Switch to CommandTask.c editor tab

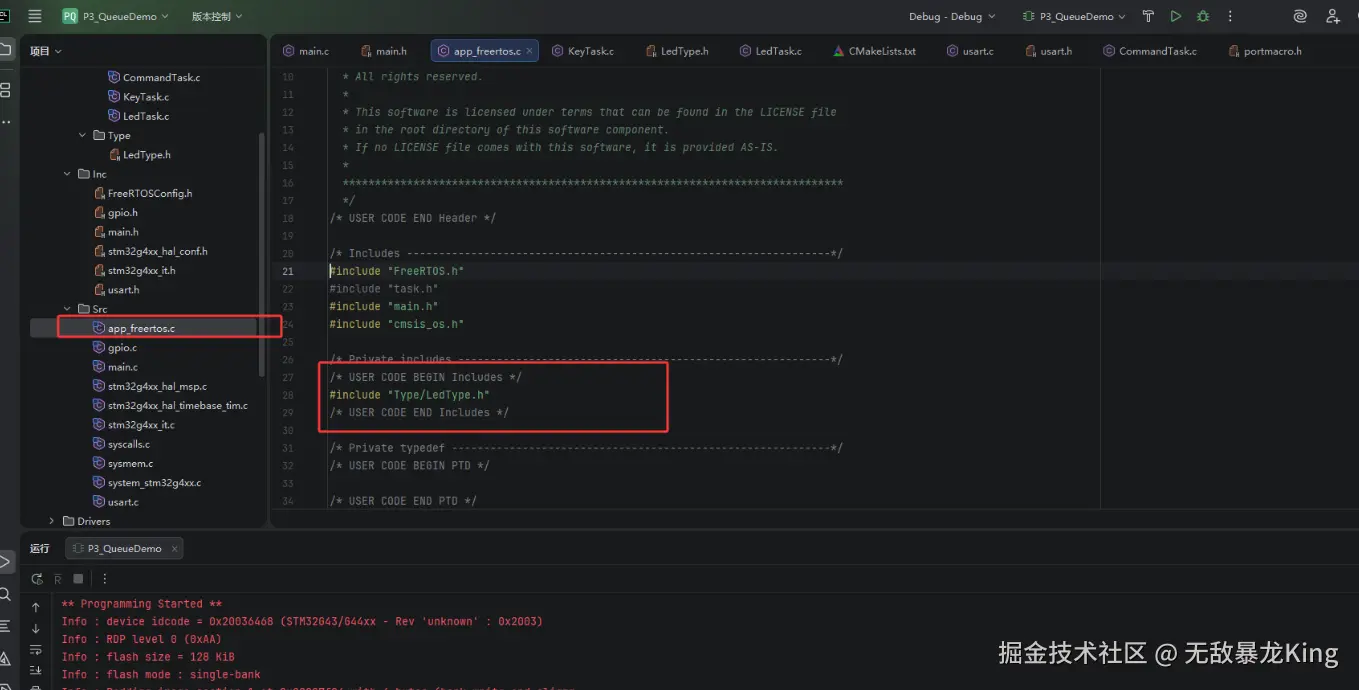click(x=1149, y=51)
